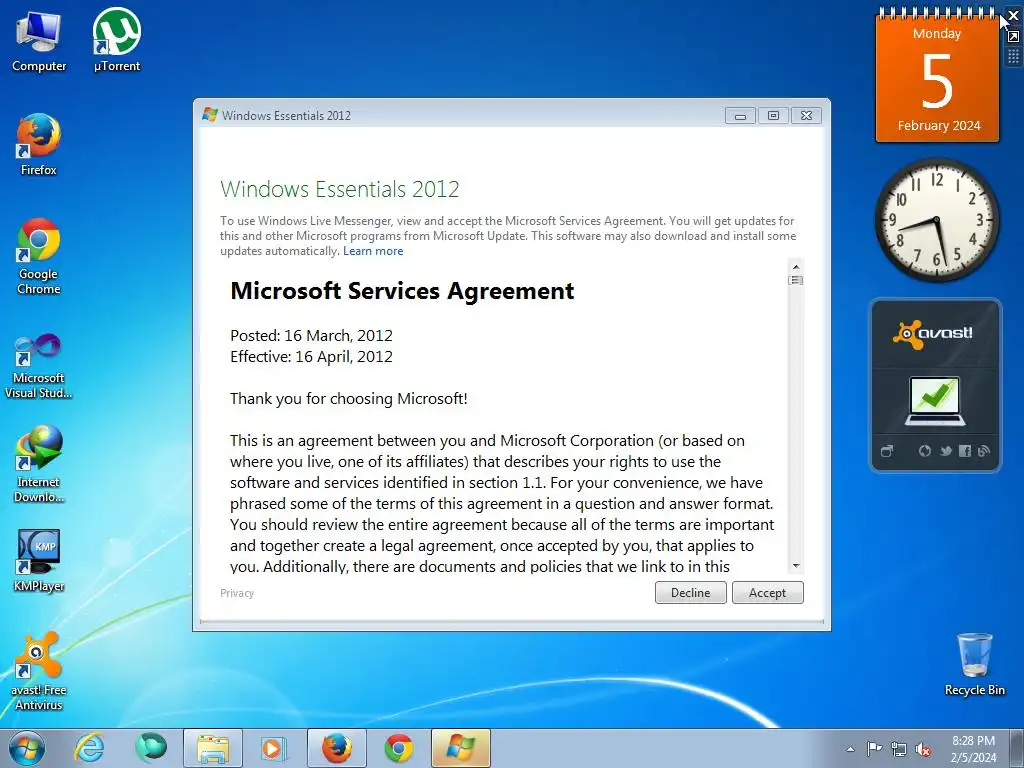The image size is (1024, 768).
Task: Launch µTorrent from the desktop
Action: click(x=117, y=41)
